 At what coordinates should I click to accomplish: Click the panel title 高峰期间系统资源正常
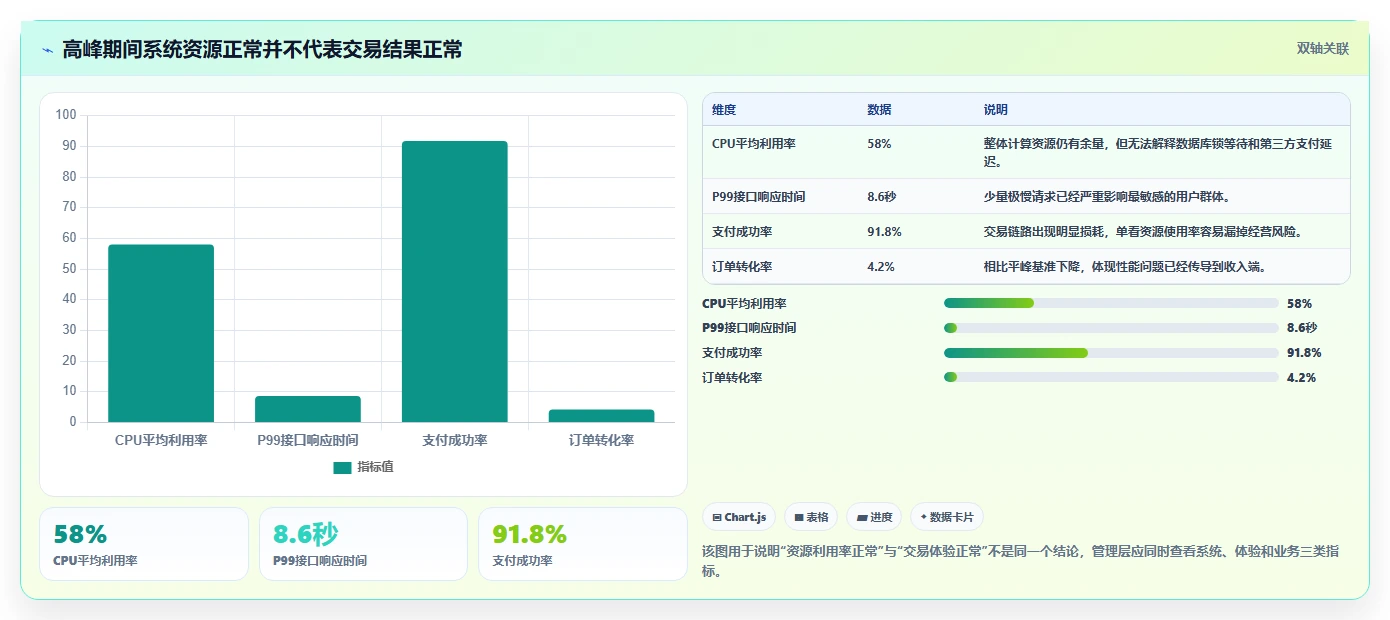(x=262, y=50)
